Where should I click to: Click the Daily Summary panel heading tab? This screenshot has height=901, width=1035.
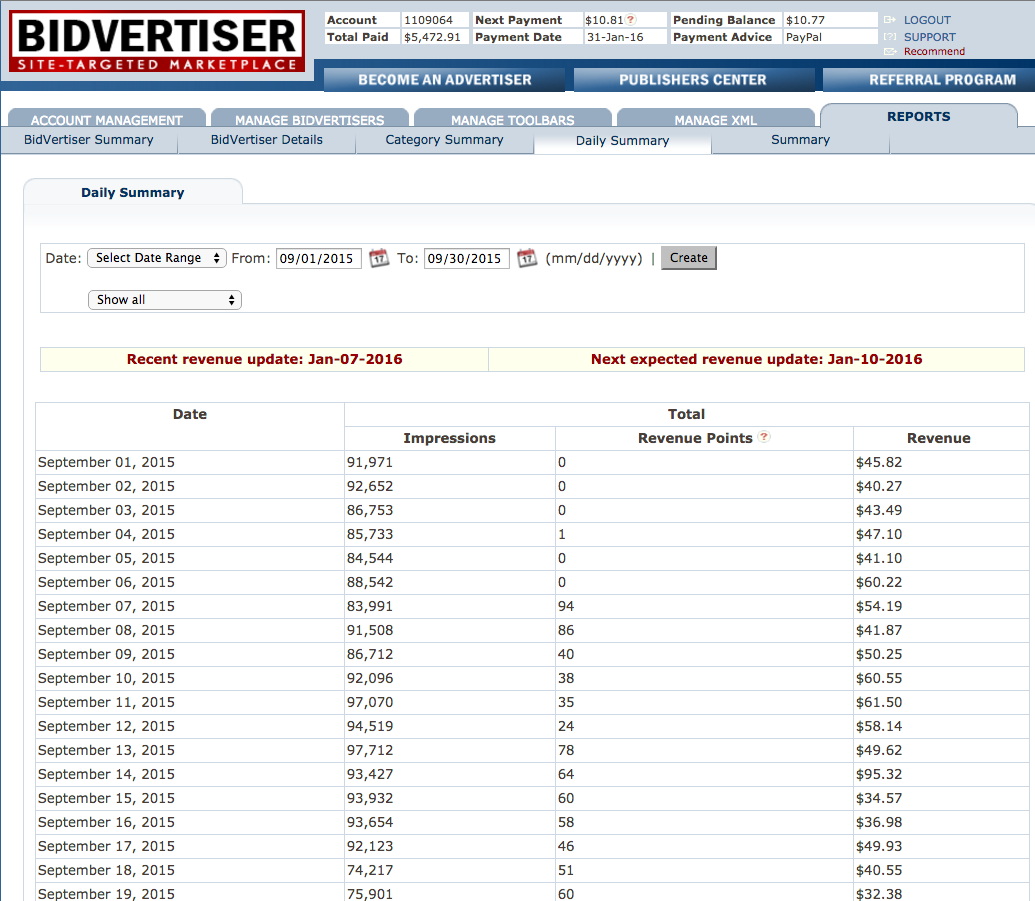tap(133, 192)
